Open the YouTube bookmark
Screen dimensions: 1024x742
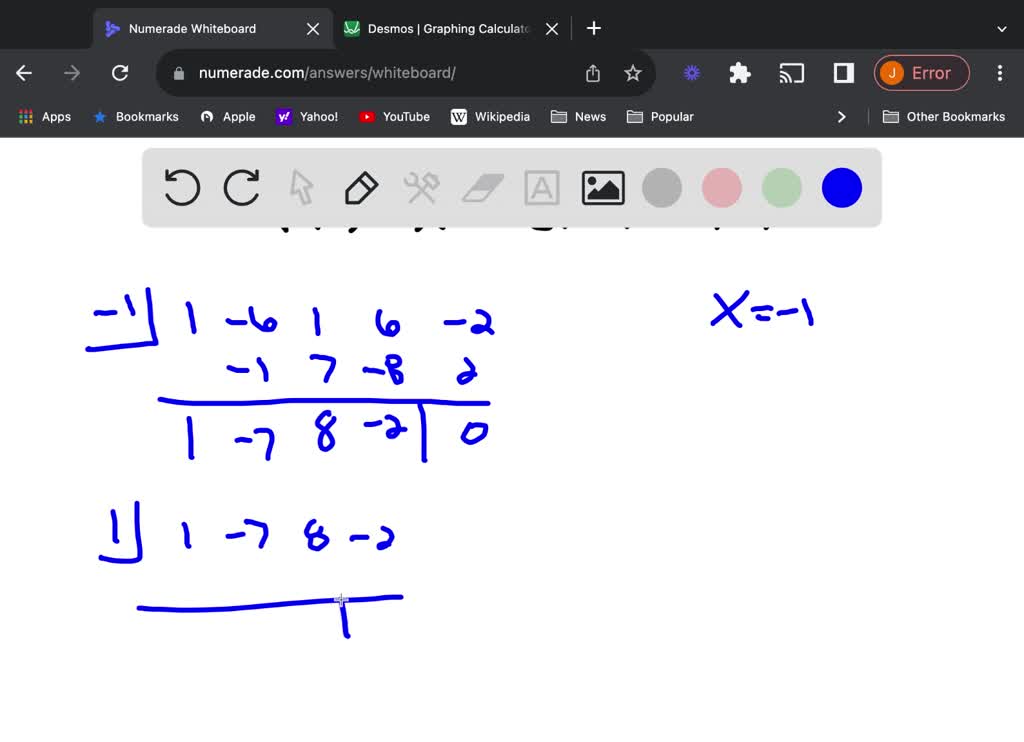point(394,116)
